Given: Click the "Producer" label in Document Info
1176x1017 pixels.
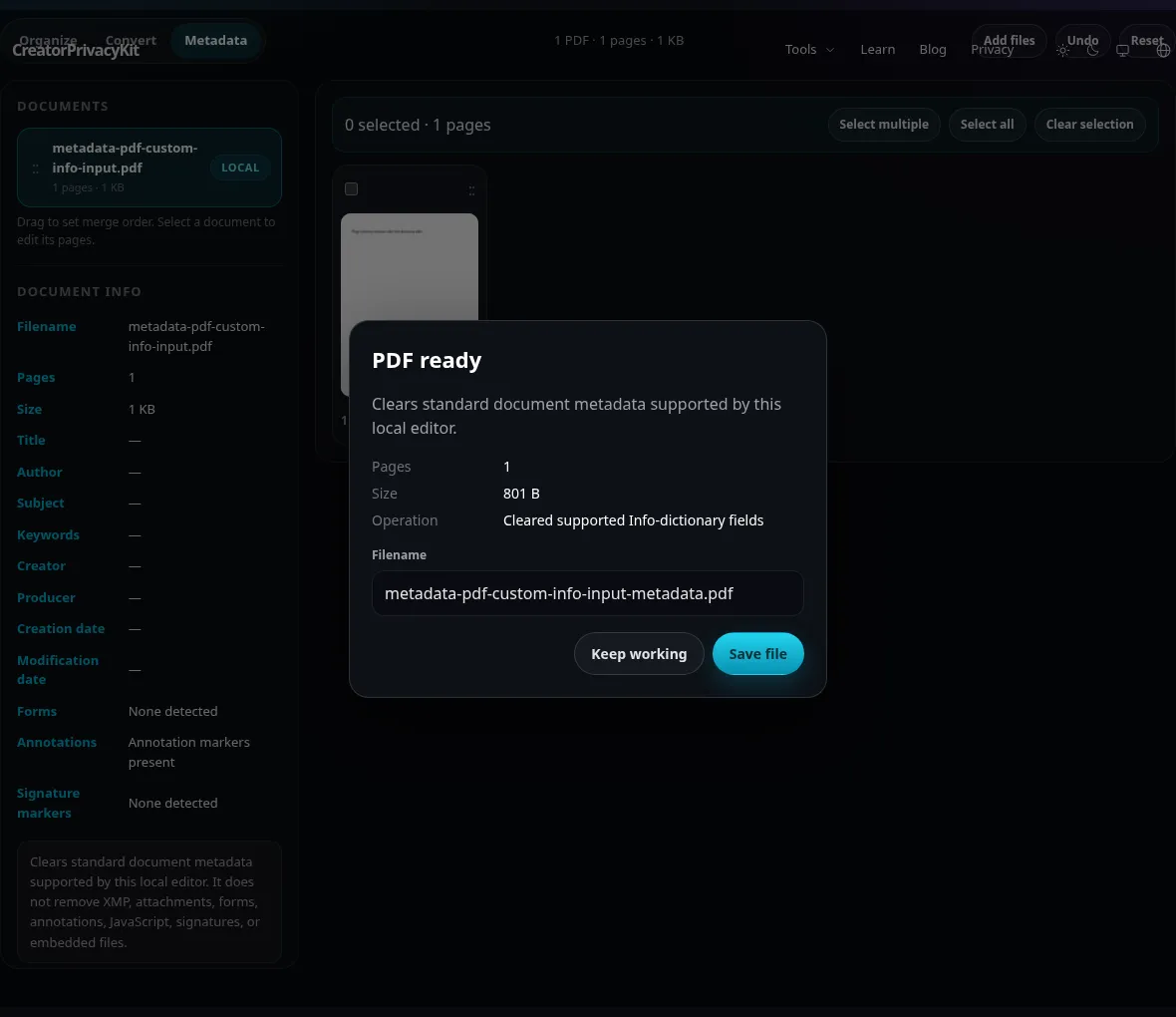Looking at the screenshot, I should 46,598.
